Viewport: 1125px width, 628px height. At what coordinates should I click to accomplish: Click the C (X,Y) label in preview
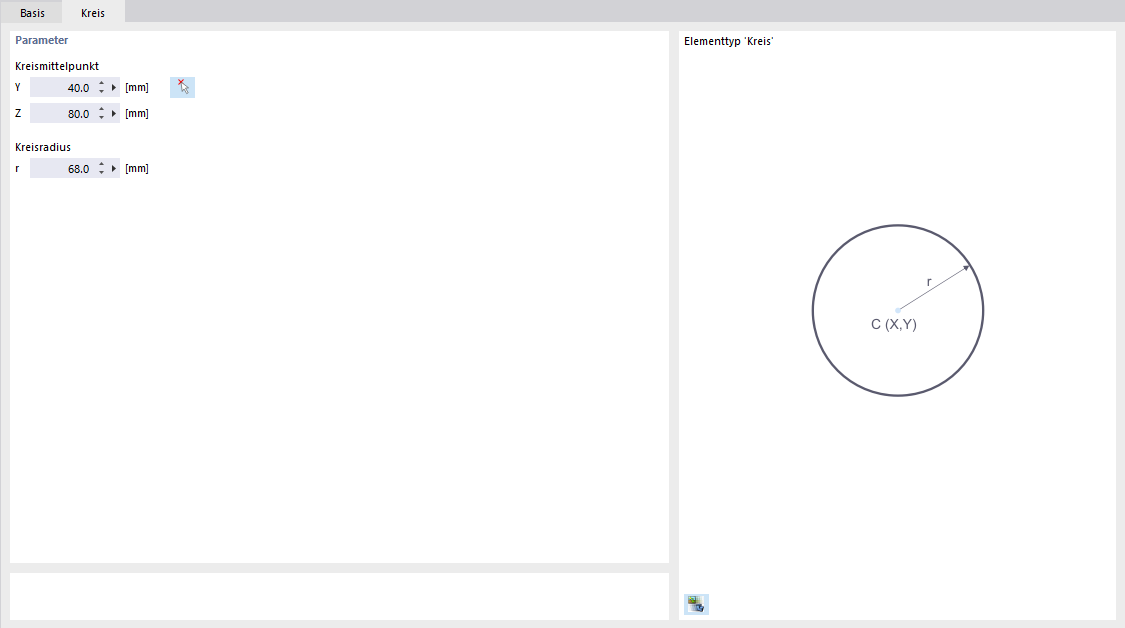click(894, 324)
